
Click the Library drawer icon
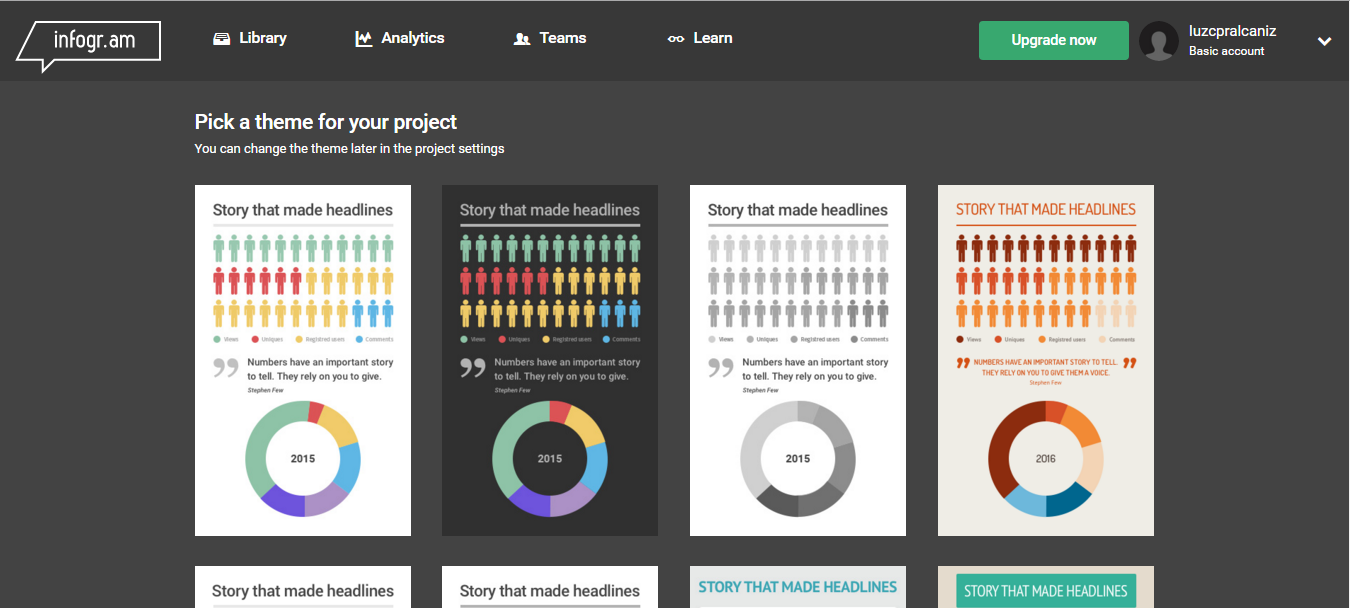click(222, 39)
